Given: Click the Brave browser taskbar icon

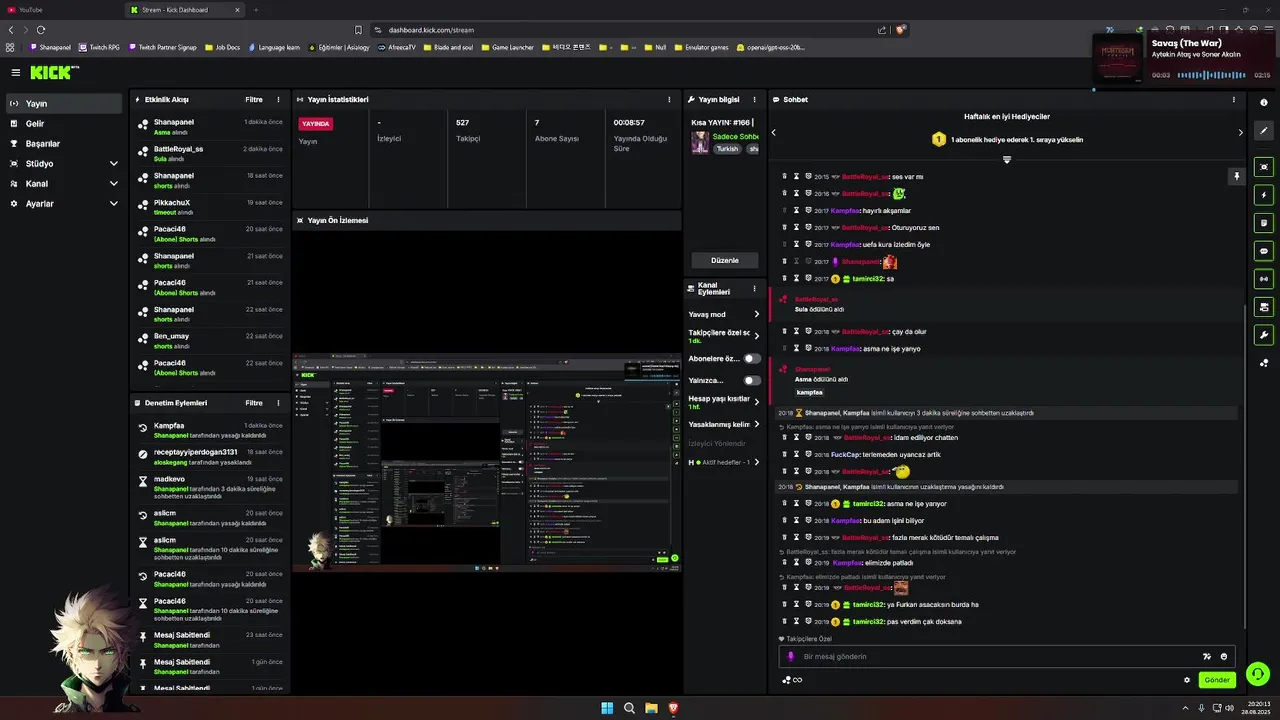Looking at the screenshot, I should click(673, 708).
